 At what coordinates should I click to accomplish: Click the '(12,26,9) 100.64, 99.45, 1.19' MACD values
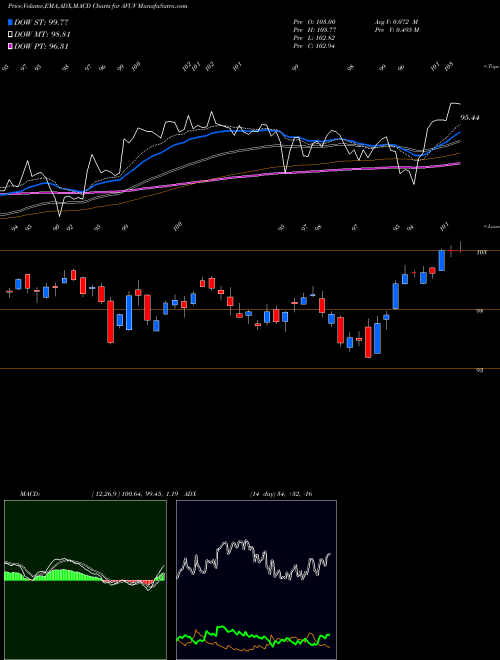tap(136, 494)
